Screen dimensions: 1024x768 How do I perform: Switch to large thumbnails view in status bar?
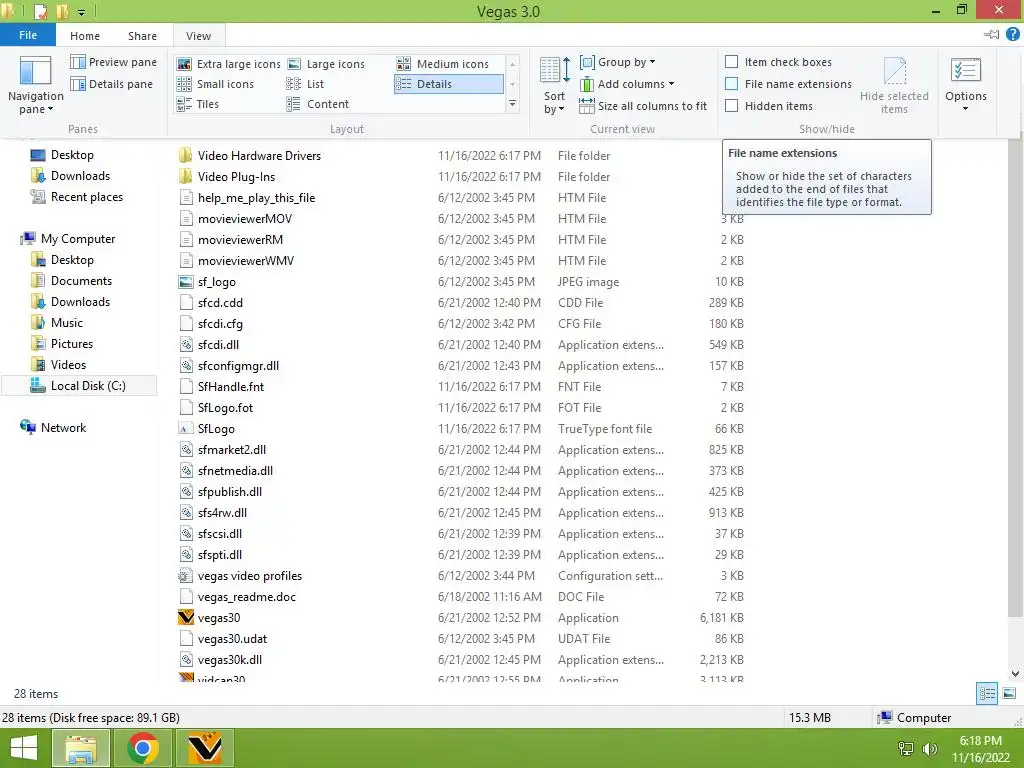[1008, 693]
